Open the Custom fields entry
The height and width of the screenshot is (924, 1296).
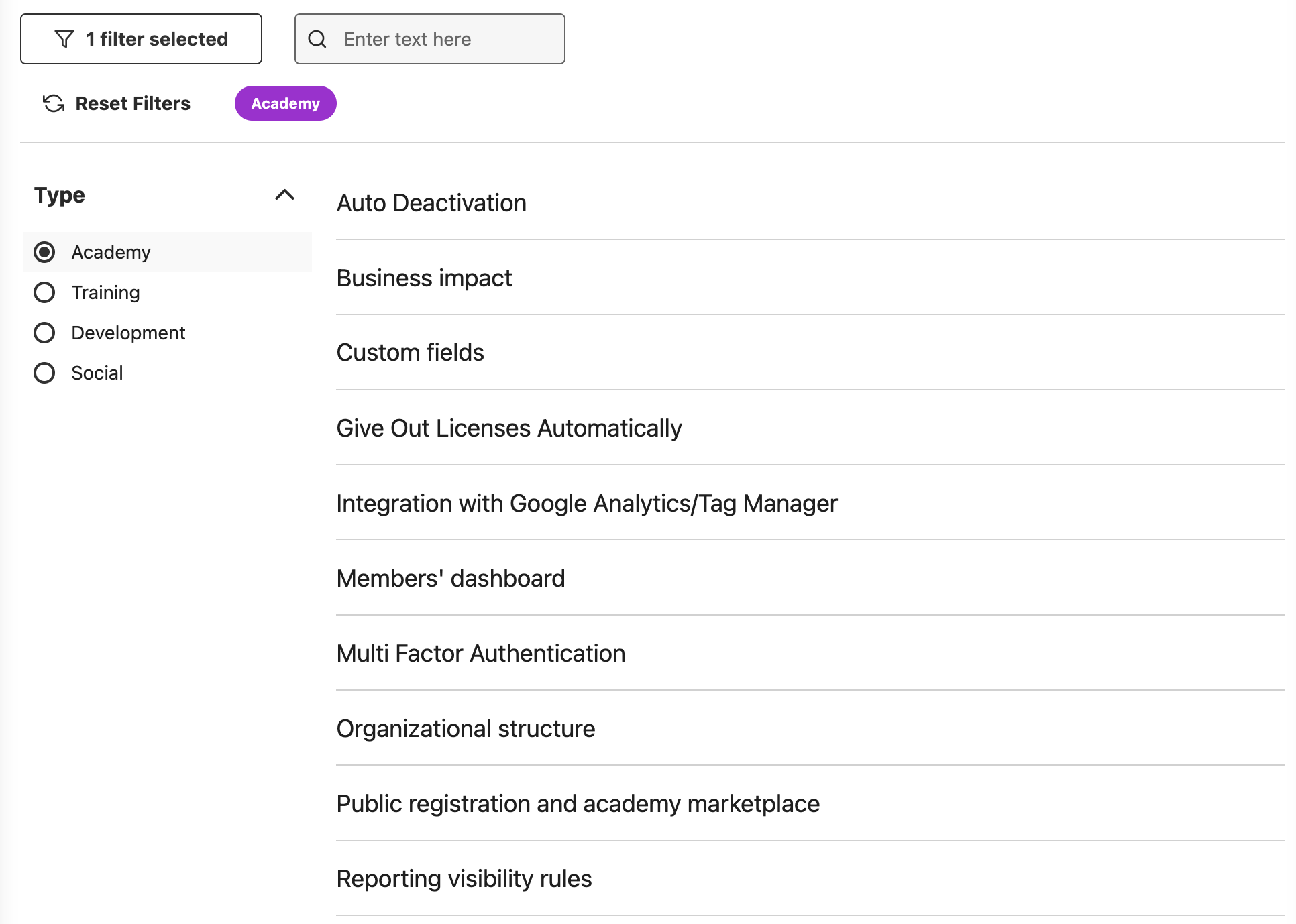click(x=410, y=353)
